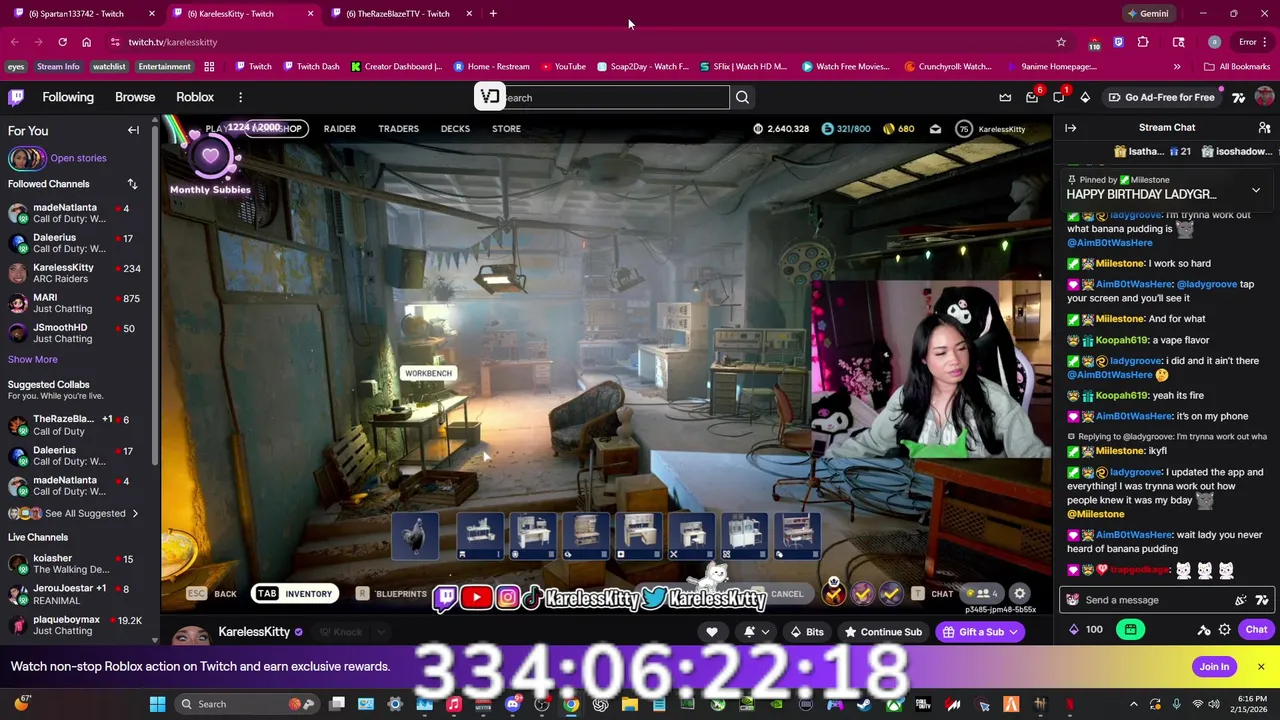This screenshot has width=1280, height=720.
Task: Collapse the Stream Chat panel
Action: pos(1070,128)
